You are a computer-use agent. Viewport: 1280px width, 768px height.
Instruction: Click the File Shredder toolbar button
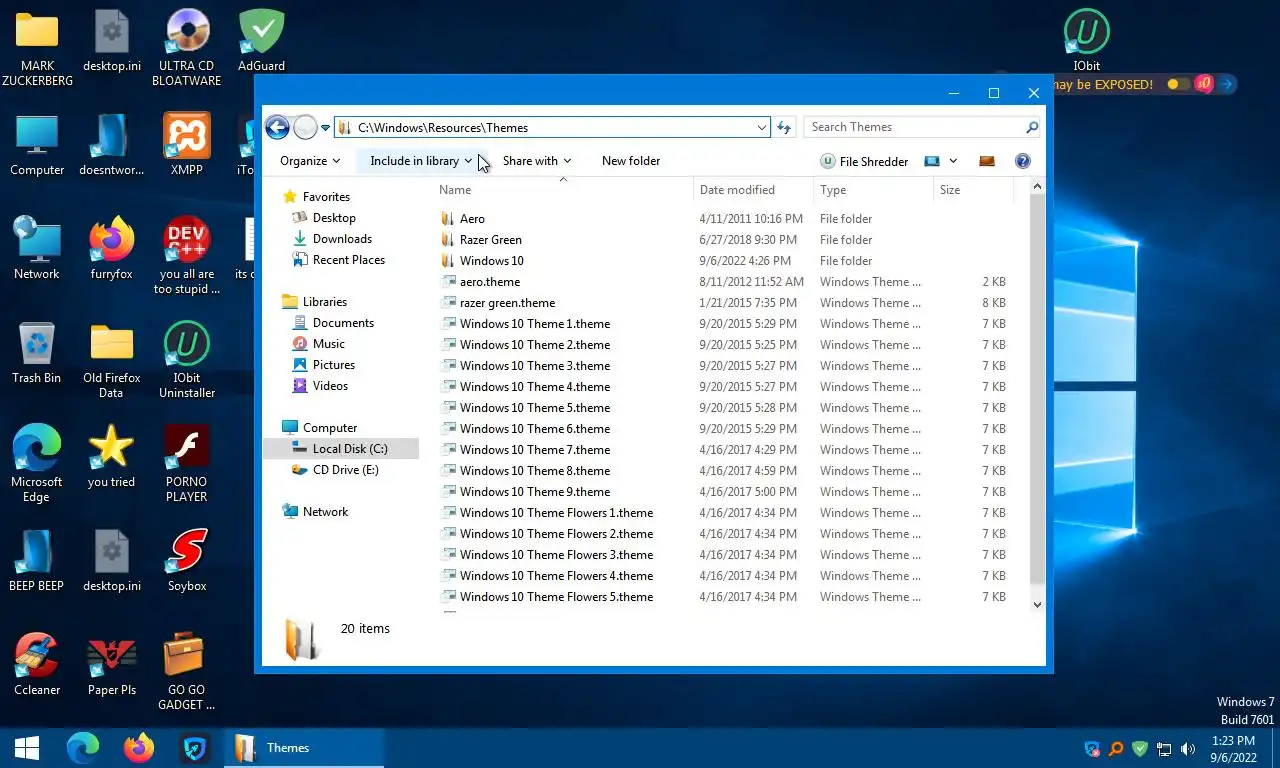coord(864,161)
